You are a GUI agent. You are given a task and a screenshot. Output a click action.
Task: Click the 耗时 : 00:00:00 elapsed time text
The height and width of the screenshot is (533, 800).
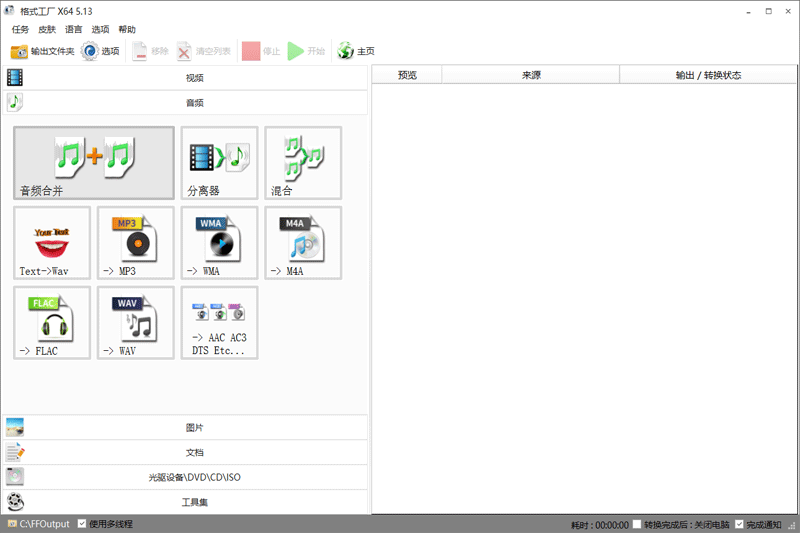[x=599, y=525]
